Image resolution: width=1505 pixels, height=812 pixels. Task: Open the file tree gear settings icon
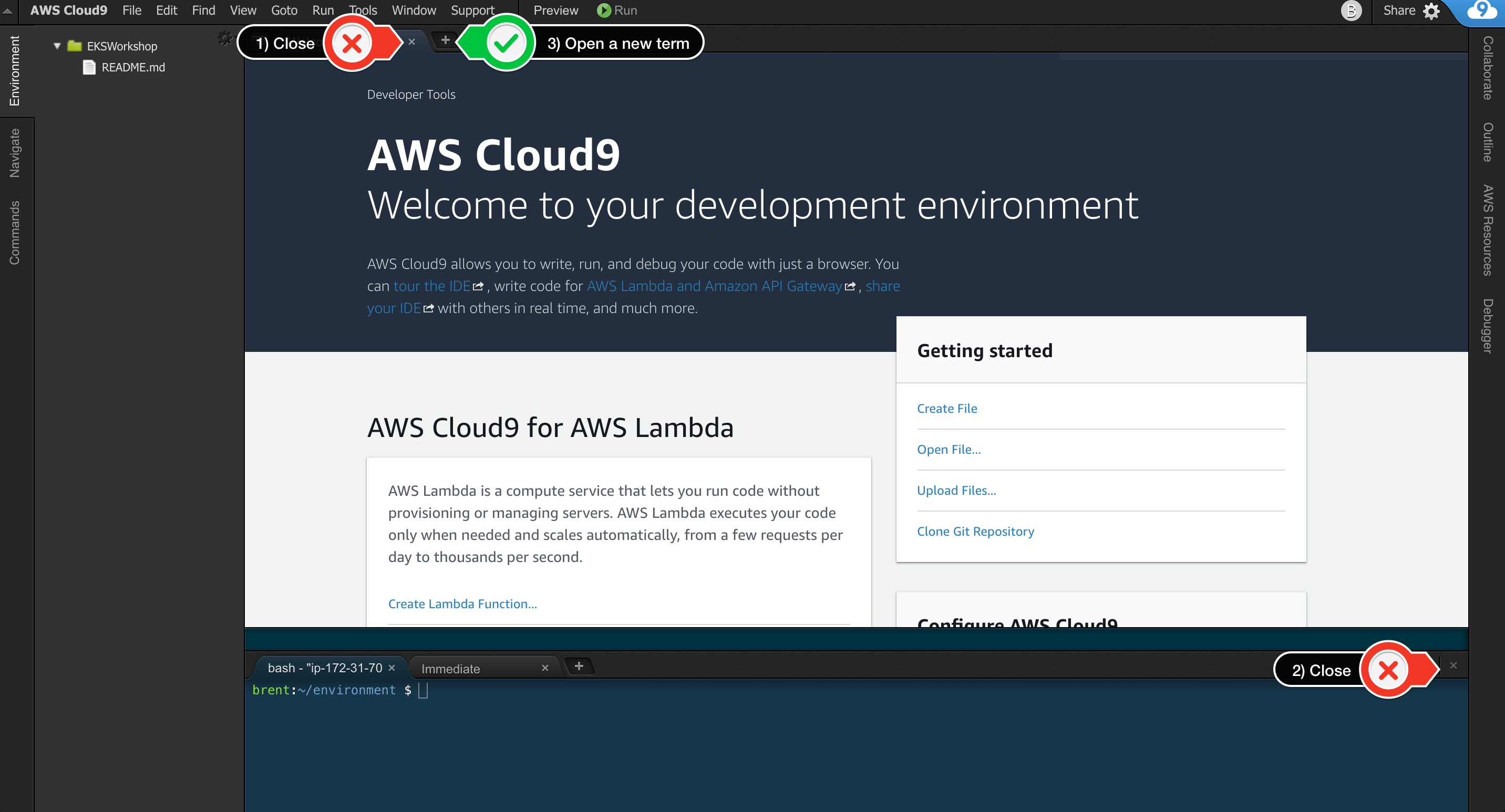pyautogui.click(x=224, y=38)
